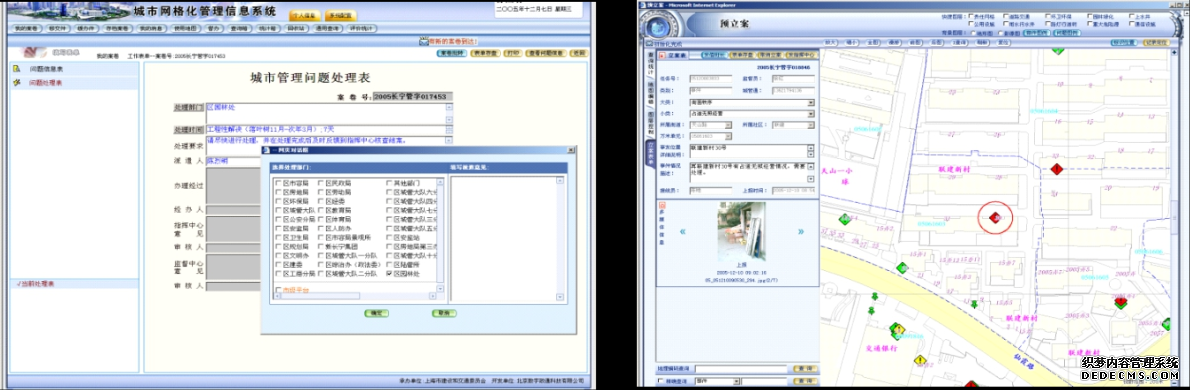The image size is (1190, 390).
Task: Click the yellow warning marker near 交通银行
Action: pyautogui.click(x=921, y=360)
